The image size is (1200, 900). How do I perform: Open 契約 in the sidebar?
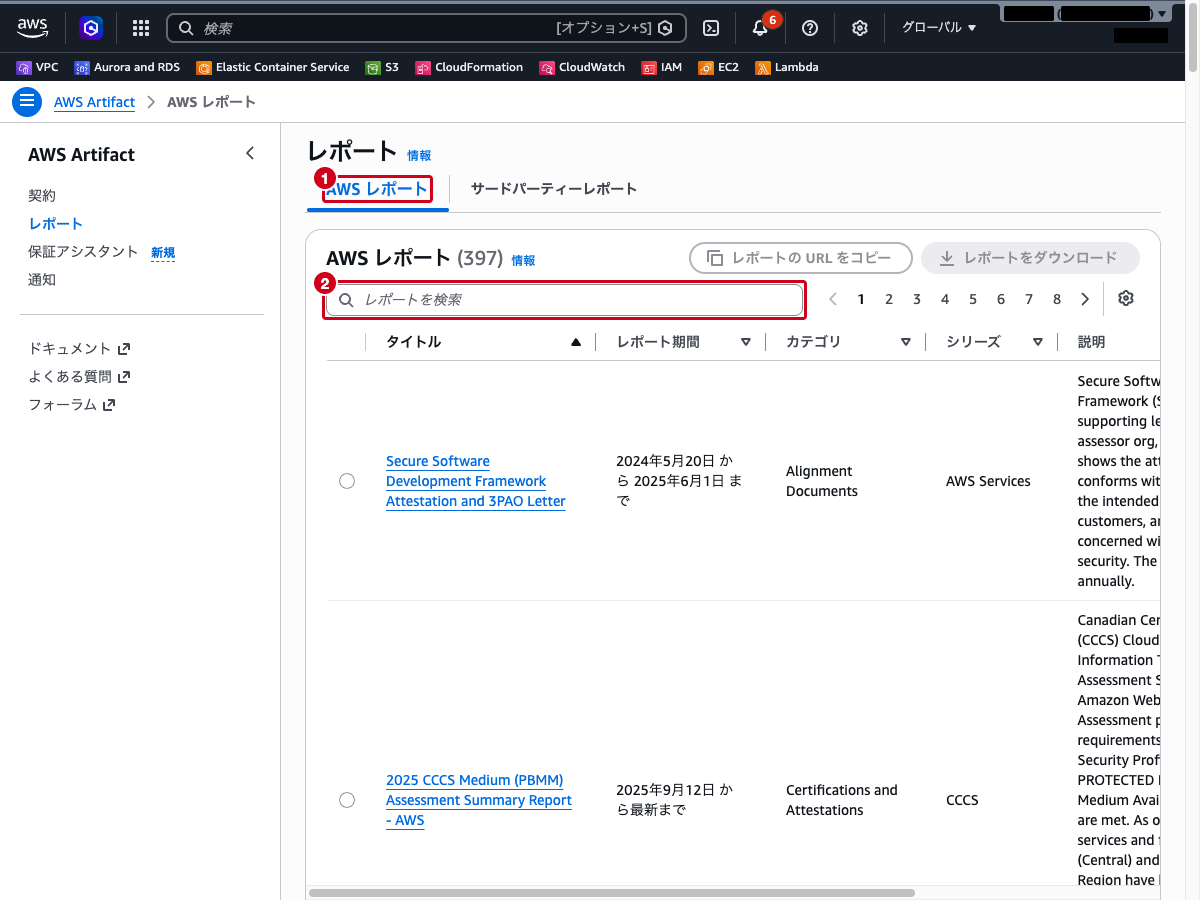click(42, 196)
